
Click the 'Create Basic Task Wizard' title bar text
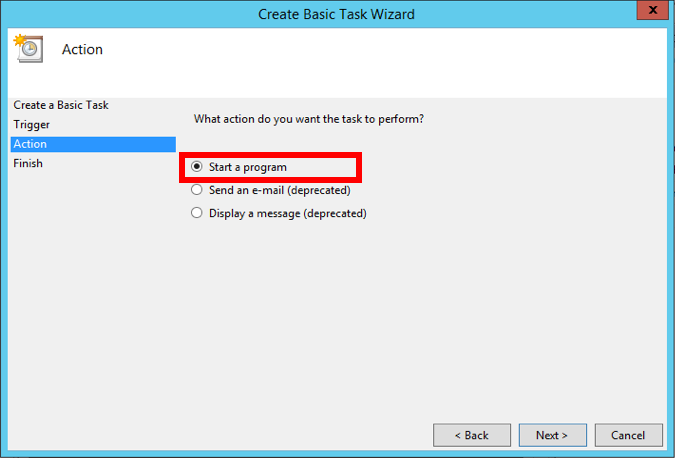click(x=336, y=14)
